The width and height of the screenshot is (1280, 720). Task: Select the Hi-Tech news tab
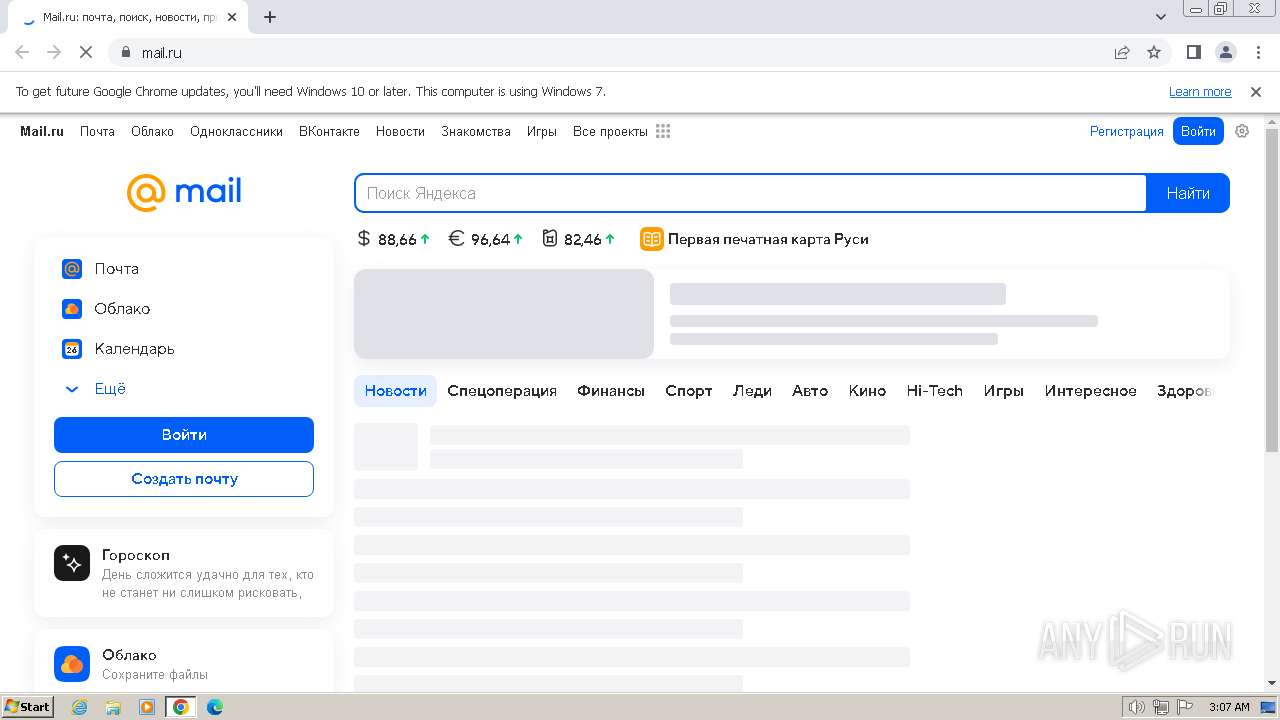coord(935,391)
